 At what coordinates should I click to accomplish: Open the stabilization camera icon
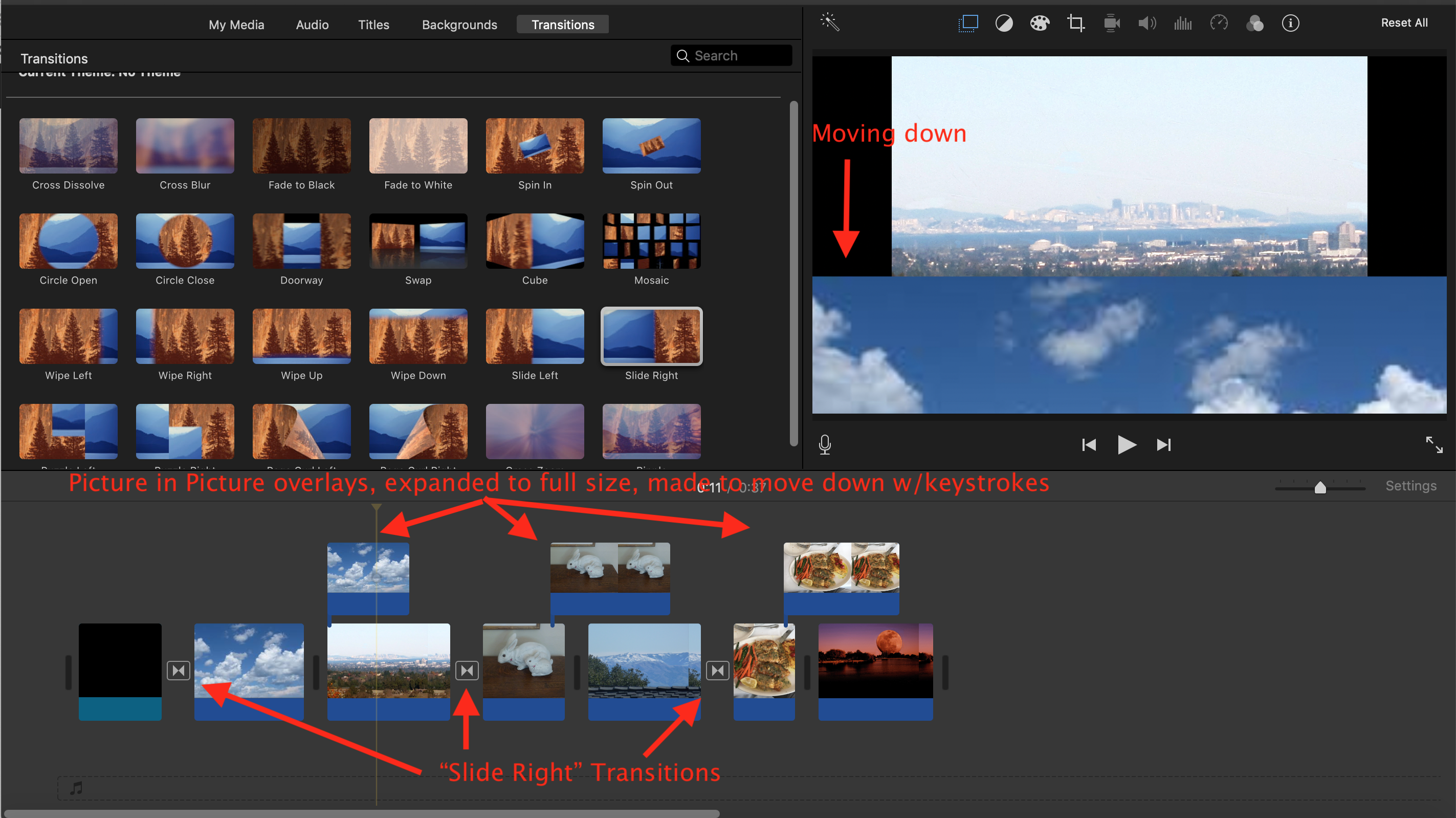[1112, 23]
